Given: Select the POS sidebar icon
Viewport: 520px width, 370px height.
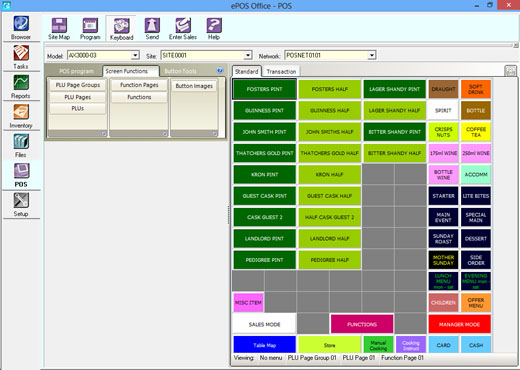Looking at the screenshot, I should (x=21, y=175).
